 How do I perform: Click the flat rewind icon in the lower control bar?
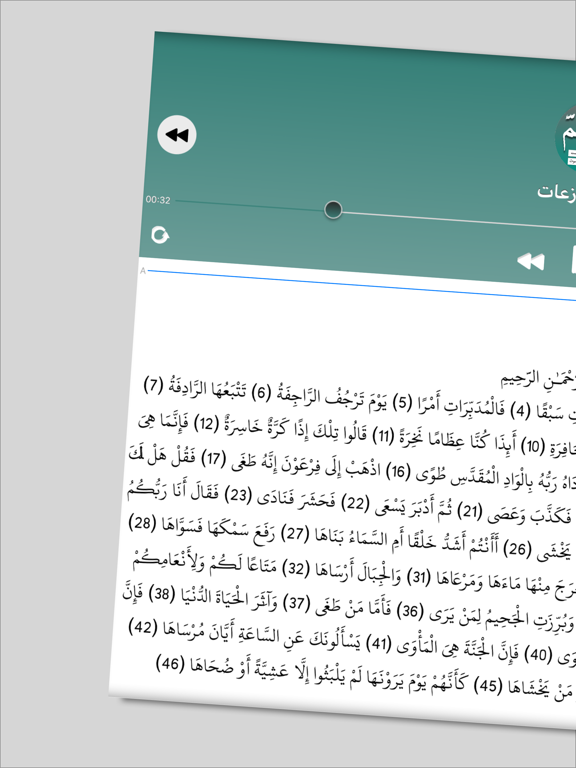(x=530, y=261)
